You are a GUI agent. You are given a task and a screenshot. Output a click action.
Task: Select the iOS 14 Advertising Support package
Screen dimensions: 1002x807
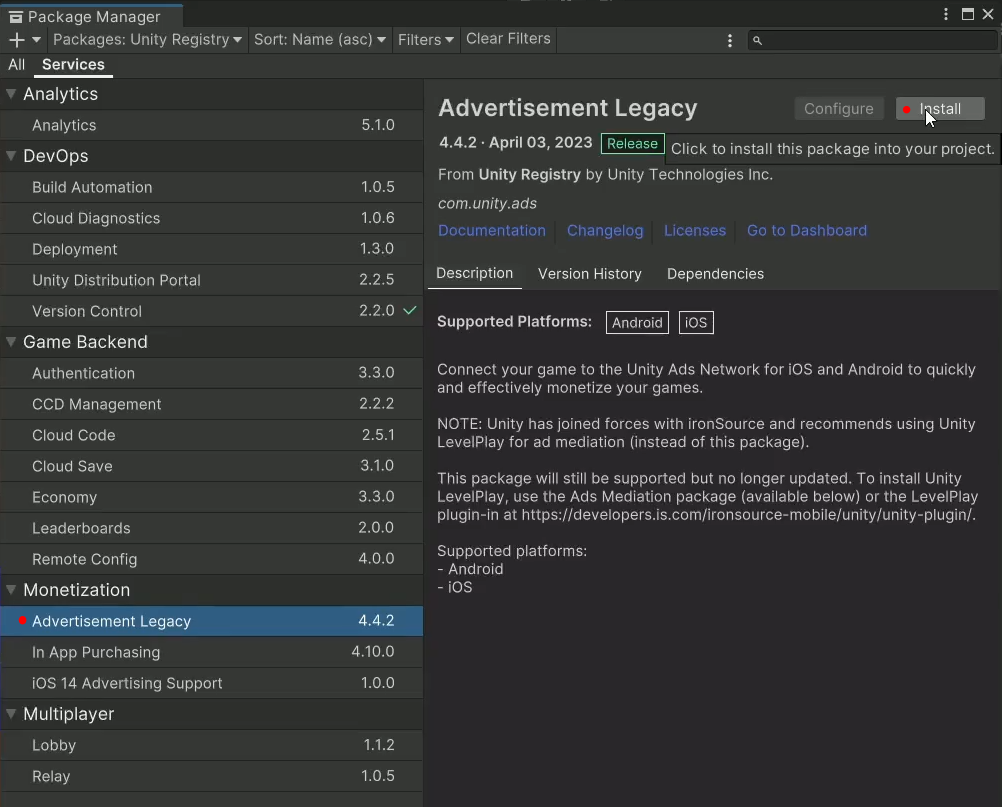(x=212, y=683)
